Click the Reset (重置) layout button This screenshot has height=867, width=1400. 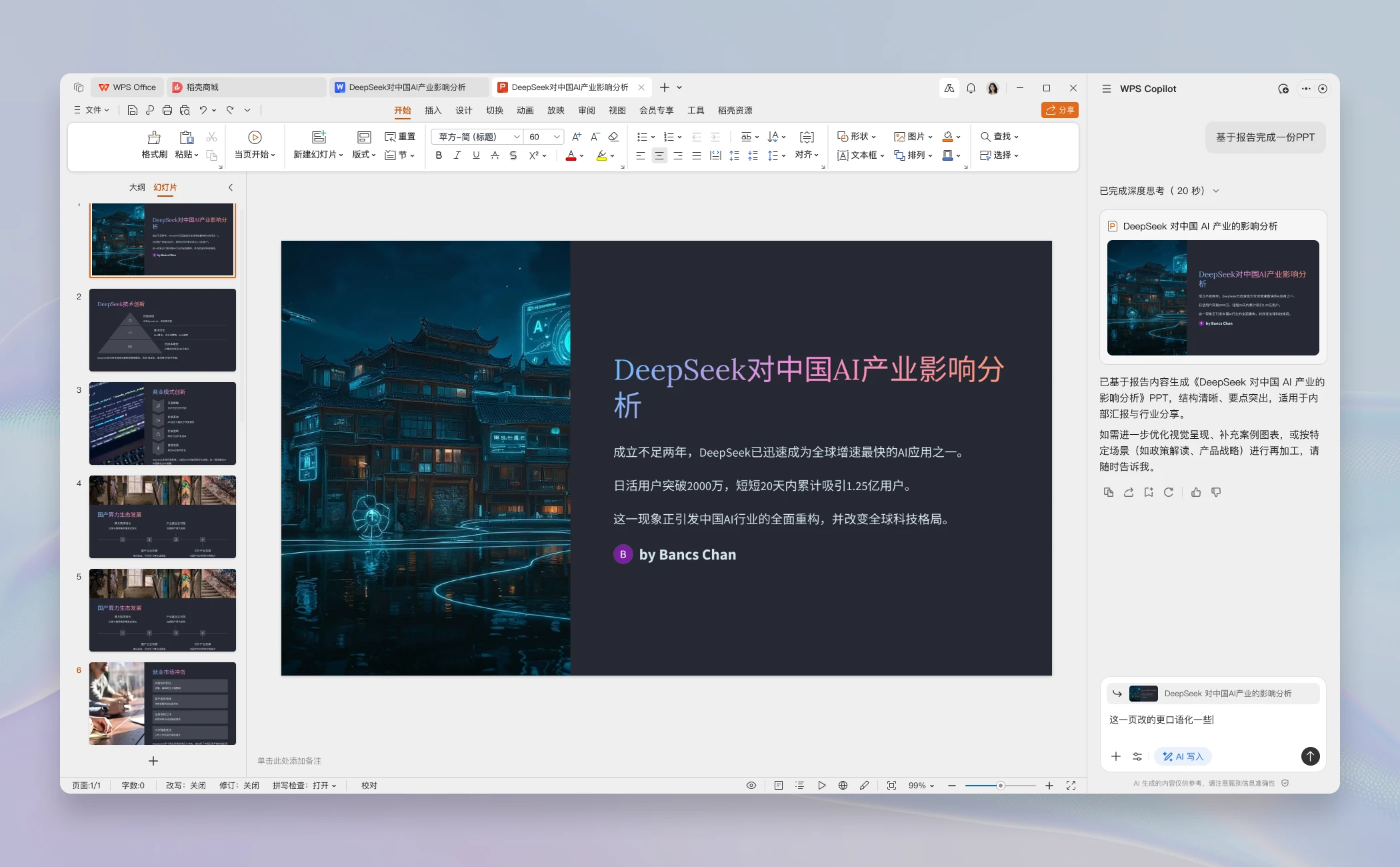point(400,137)
